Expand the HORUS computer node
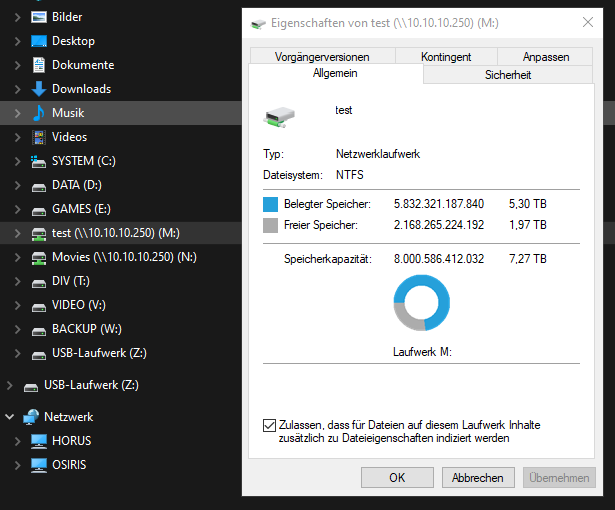 click(x=17, y=441)
